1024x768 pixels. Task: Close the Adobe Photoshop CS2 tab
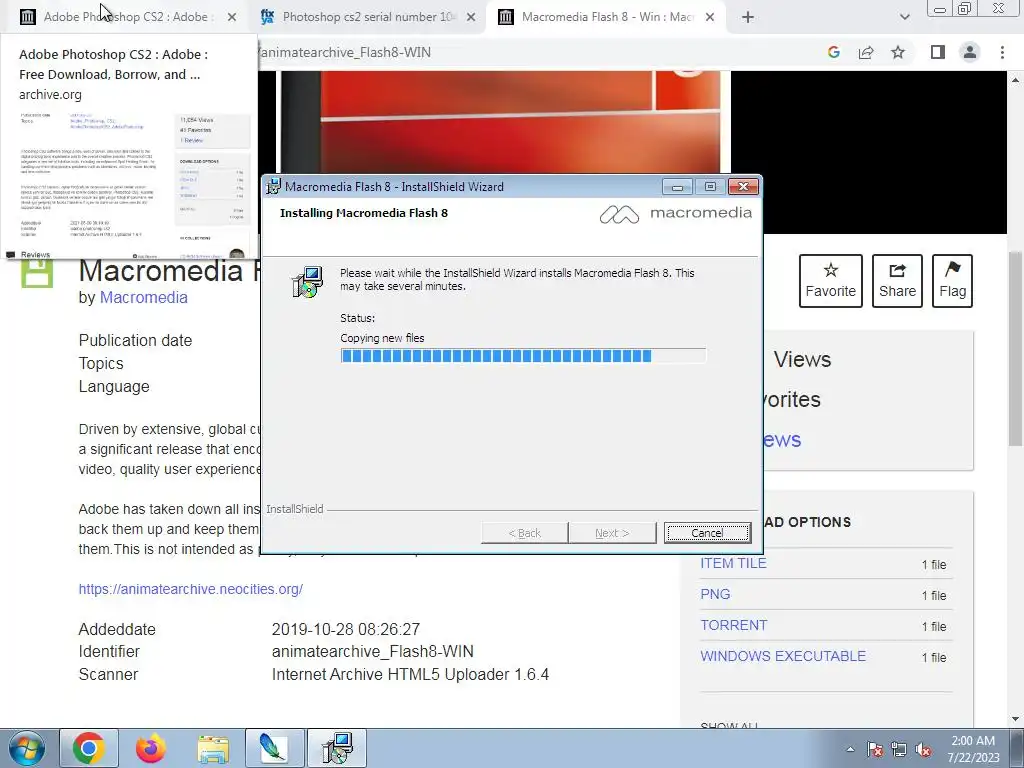(232, 17)
